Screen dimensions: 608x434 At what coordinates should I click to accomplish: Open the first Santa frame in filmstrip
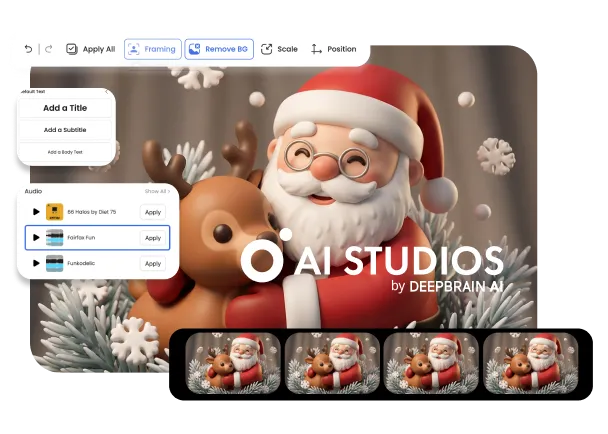(233, 363)
